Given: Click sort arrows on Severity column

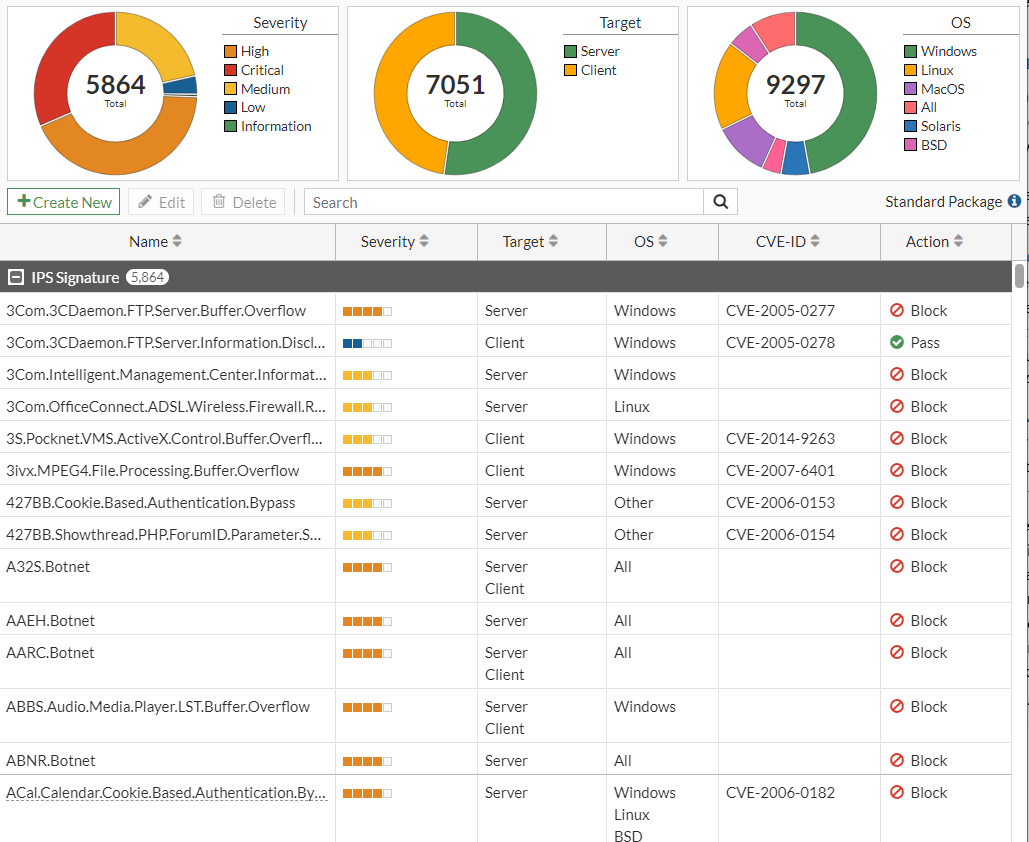Looking at the screenshot, I should [x=424, y=242].
